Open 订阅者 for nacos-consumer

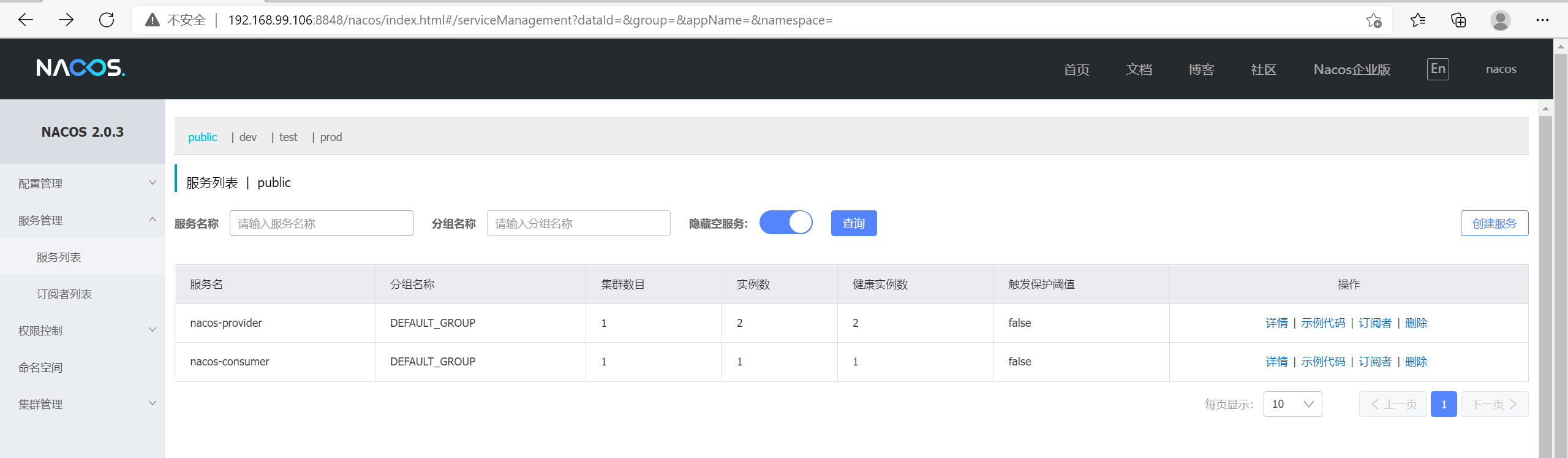click(x=1375, y=362)
